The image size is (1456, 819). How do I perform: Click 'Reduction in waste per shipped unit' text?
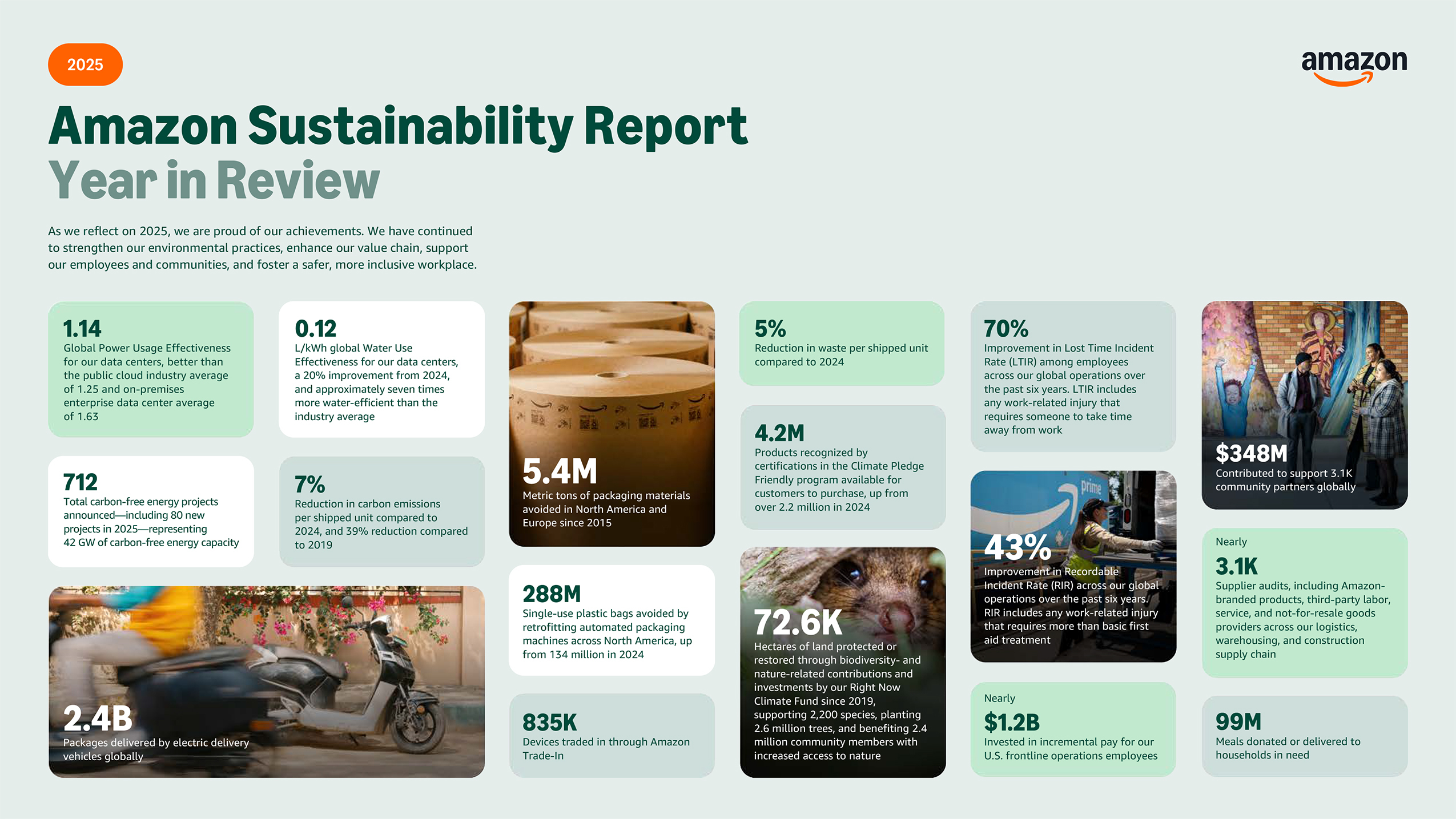[x=841, y=355]
